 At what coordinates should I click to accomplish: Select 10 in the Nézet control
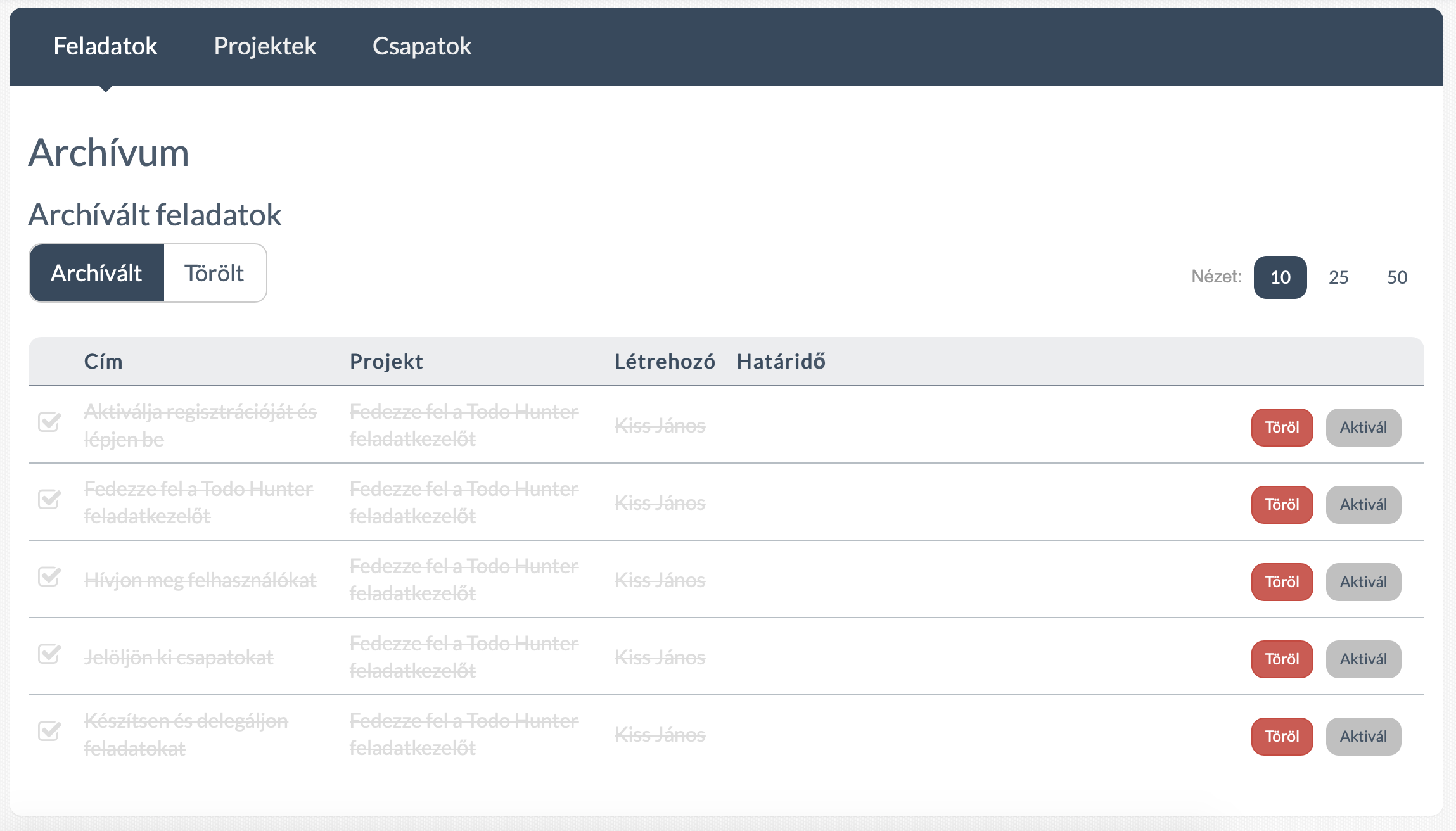(1279, 277)
